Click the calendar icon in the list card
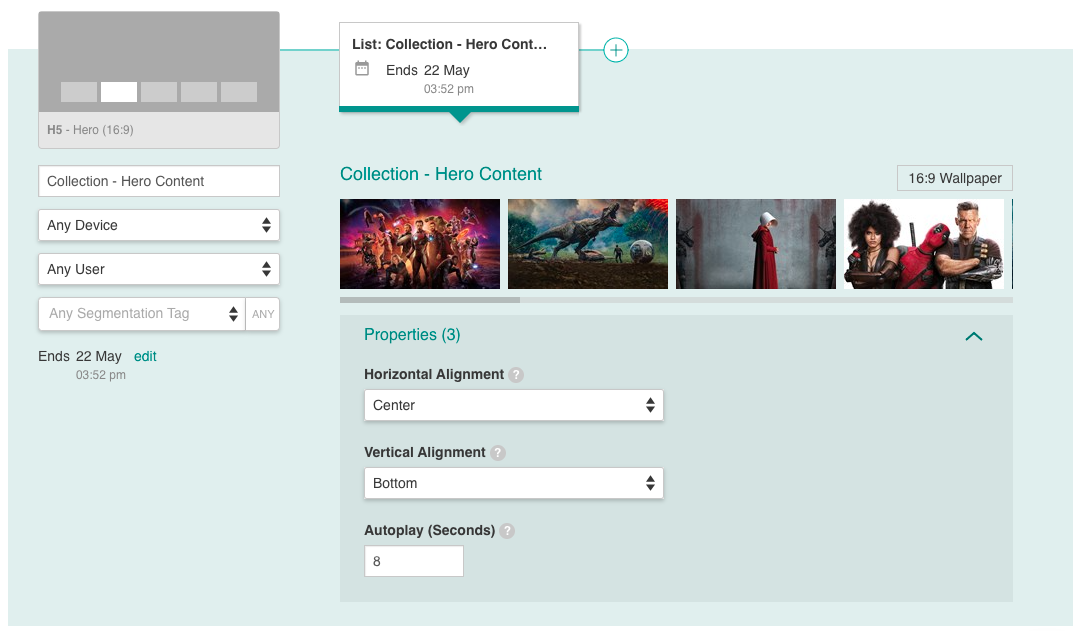This screenshot has height=631, width=1080. [x=362, y=68]
